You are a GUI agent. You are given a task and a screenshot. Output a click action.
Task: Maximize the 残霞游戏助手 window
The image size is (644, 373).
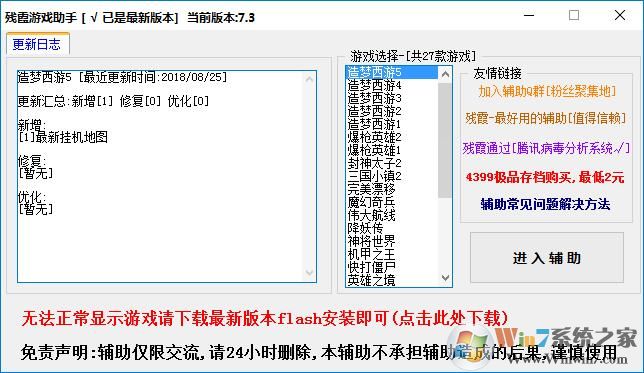pos(574,16)
